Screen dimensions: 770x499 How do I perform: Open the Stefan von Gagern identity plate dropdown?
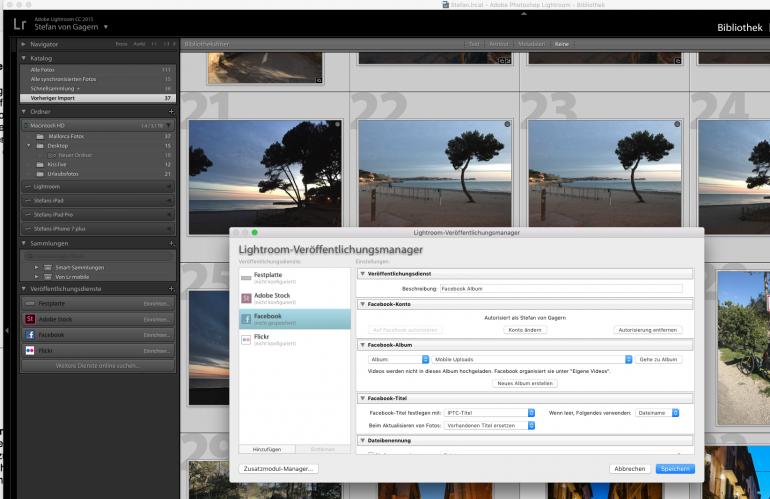click(x=106, y=27)
